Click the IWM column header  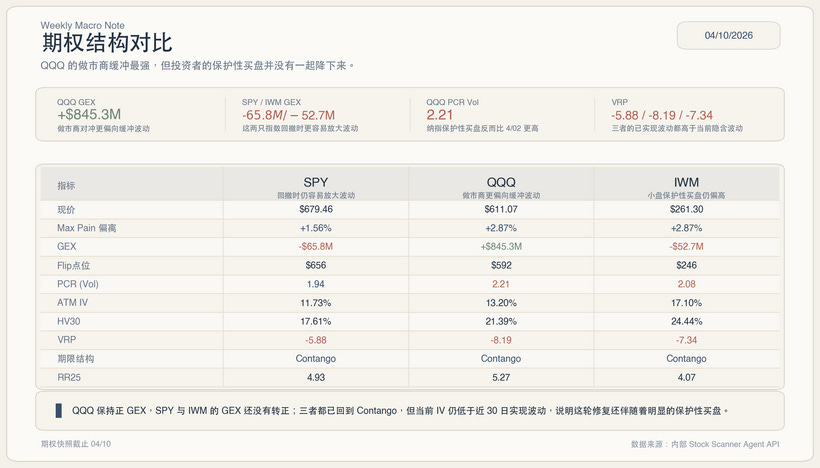686,182
